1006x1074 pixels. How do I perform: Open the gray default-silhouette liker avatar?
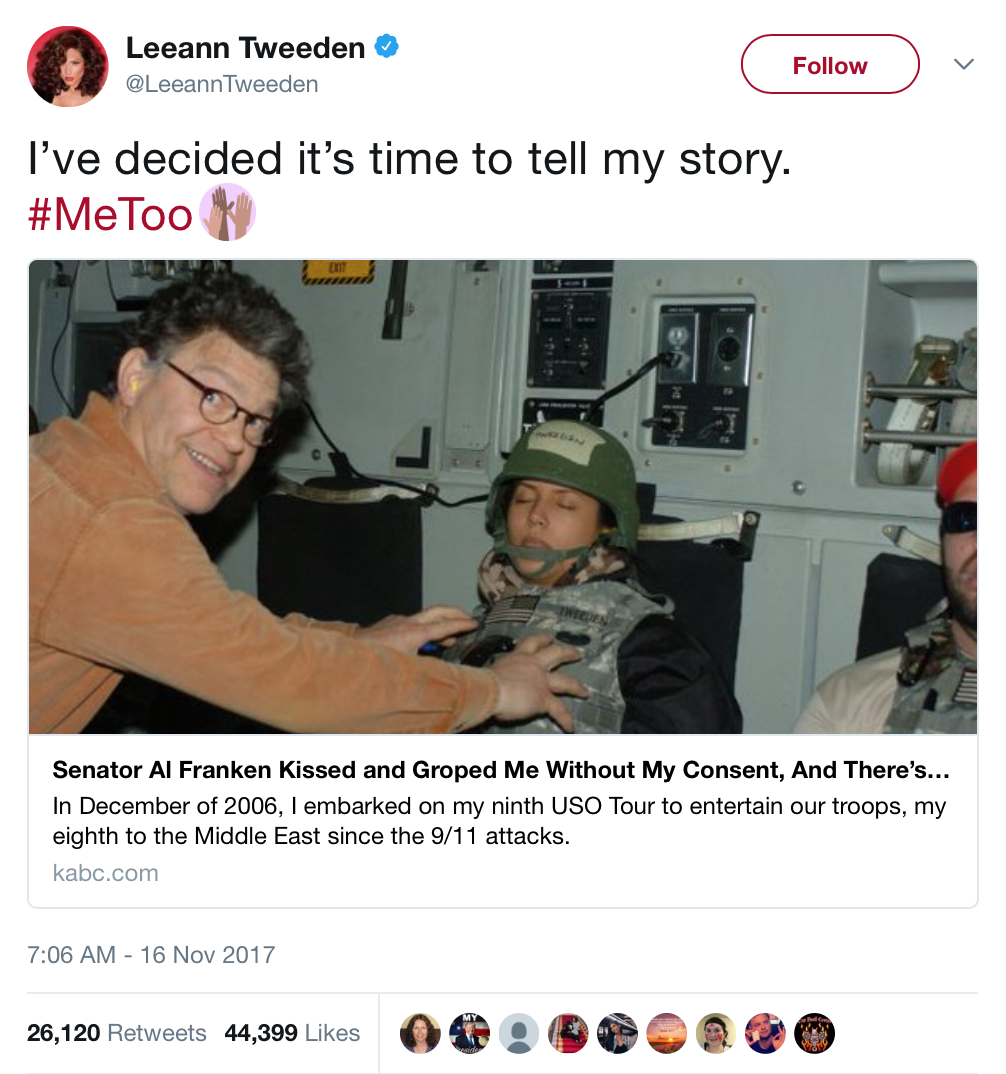pyautogui.click(x=518, y=1033)
